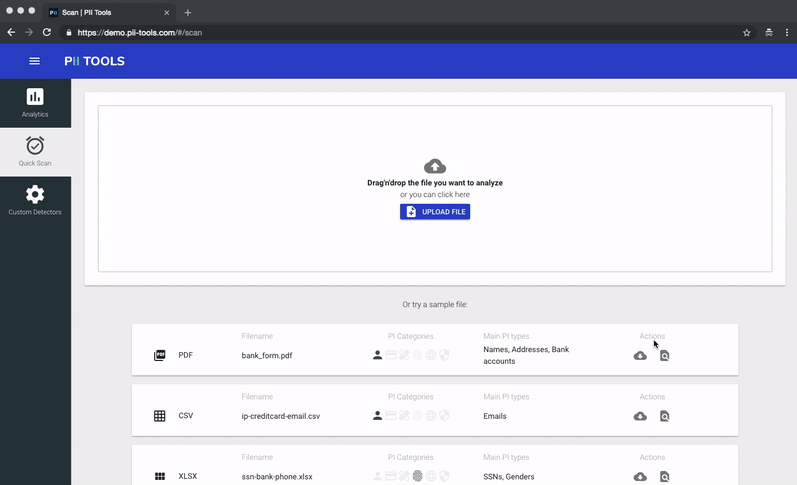
Task: Scan the ssn-bank-phone.xlsx sample
Action: [x=664, y=476]
